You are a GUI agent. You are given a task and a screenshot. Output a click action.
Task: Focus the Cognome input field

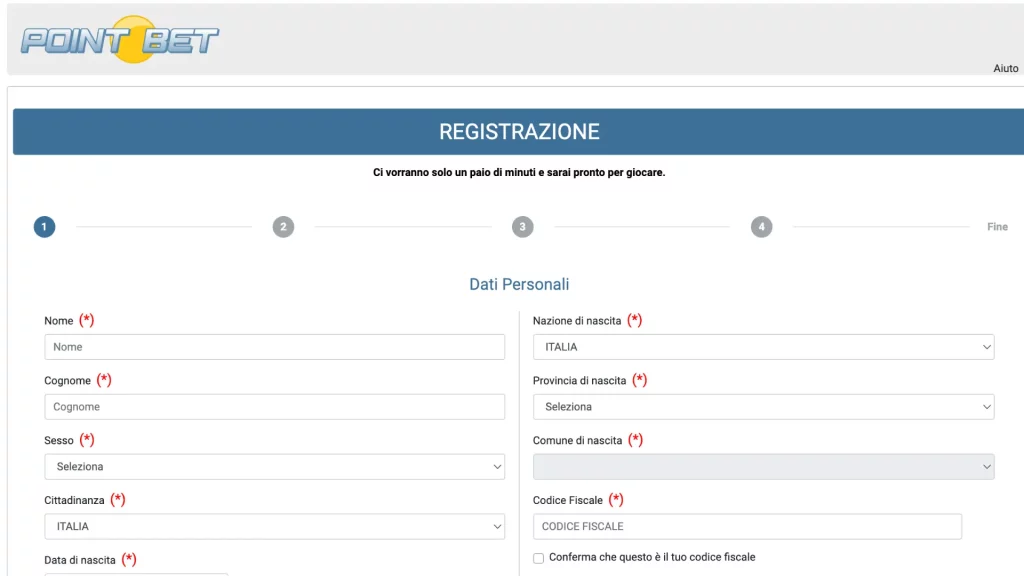click(x=274, y=407)
